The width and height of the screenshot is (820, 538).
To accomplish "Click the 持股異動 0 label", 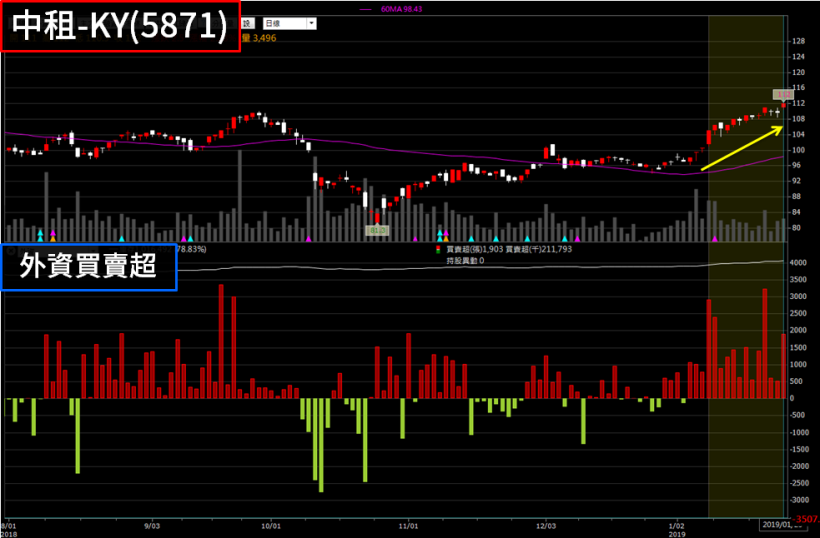I will (x=465, y=260).
